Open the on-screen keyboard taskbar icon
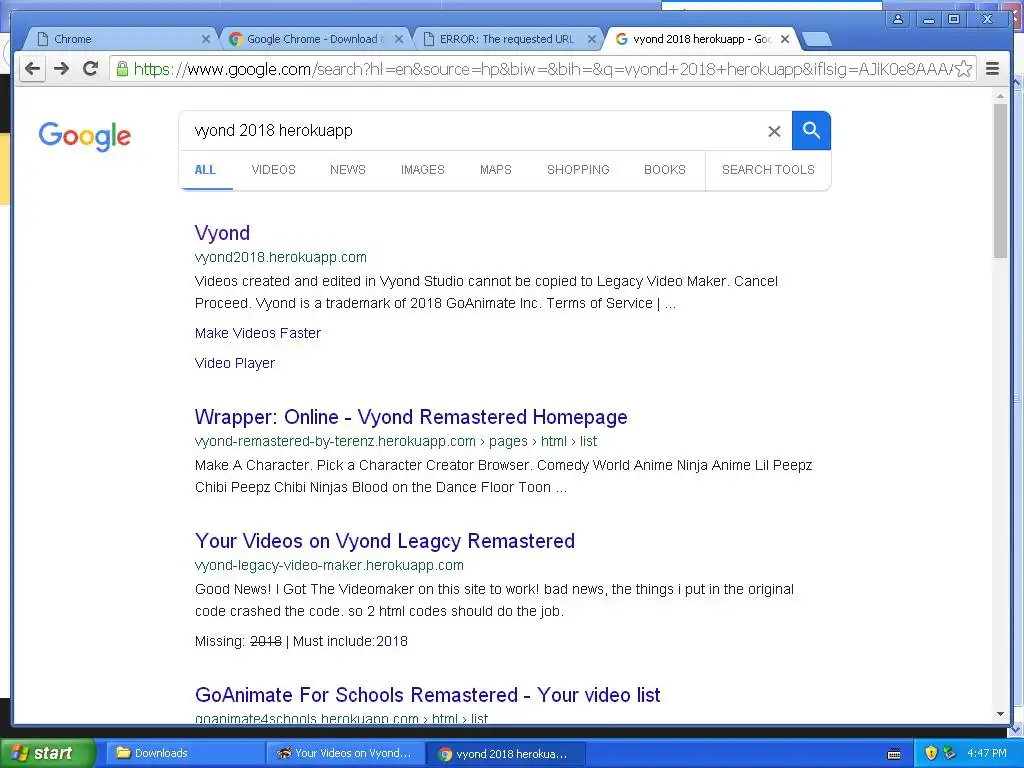1024x768 pixels. point(894,754)
